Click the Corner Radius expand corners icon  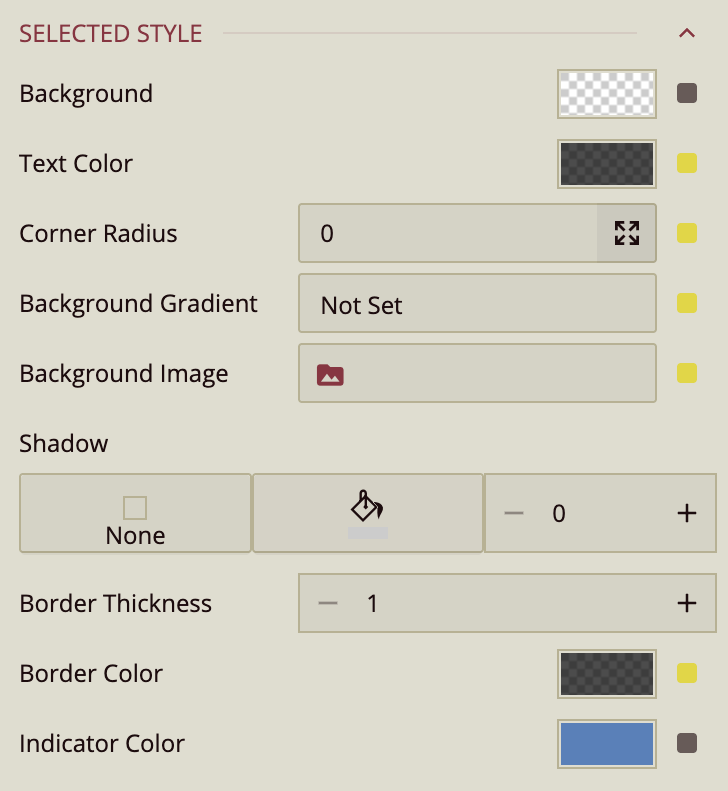[627, 234]
